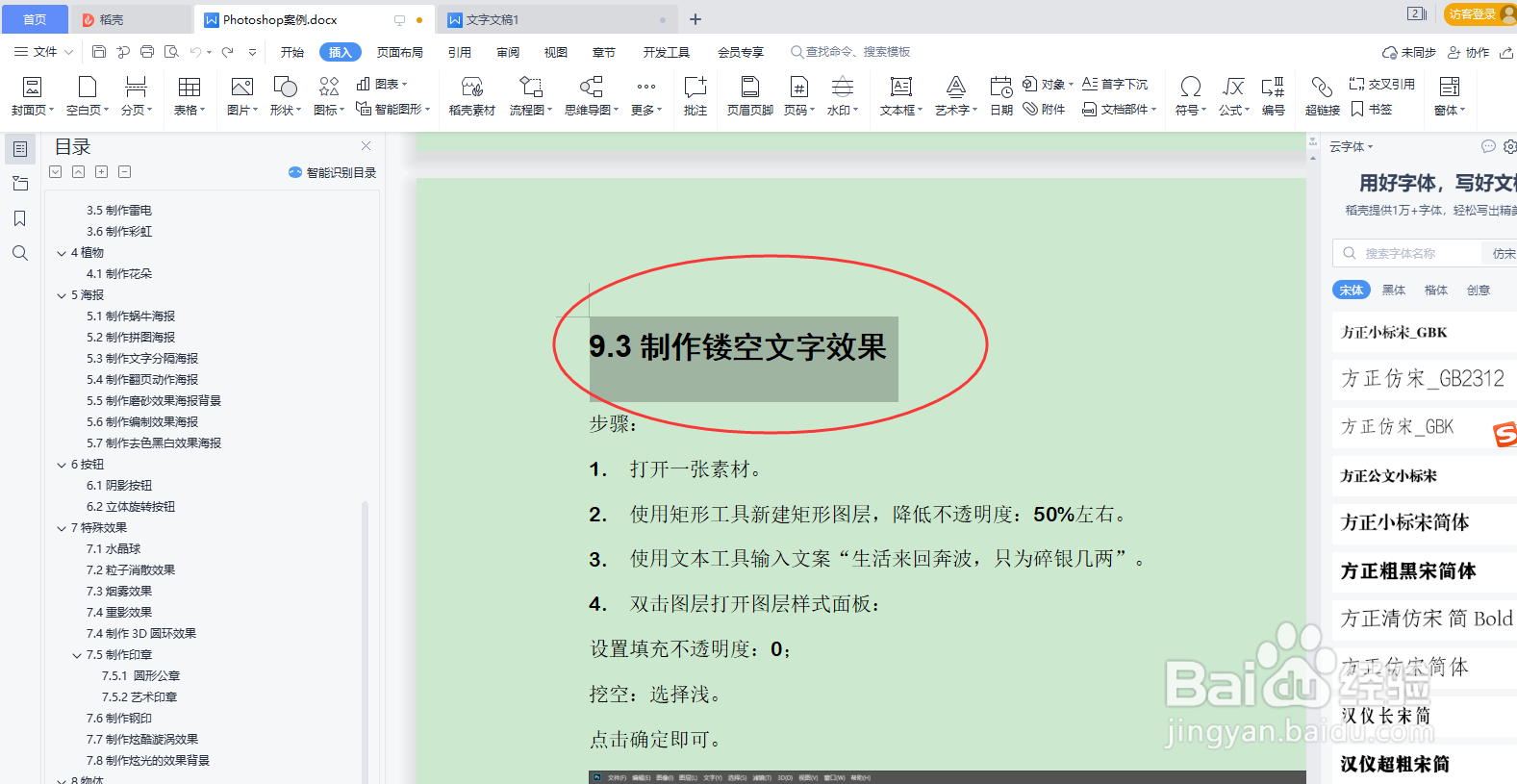Click 智能识别目录 button

332,172
